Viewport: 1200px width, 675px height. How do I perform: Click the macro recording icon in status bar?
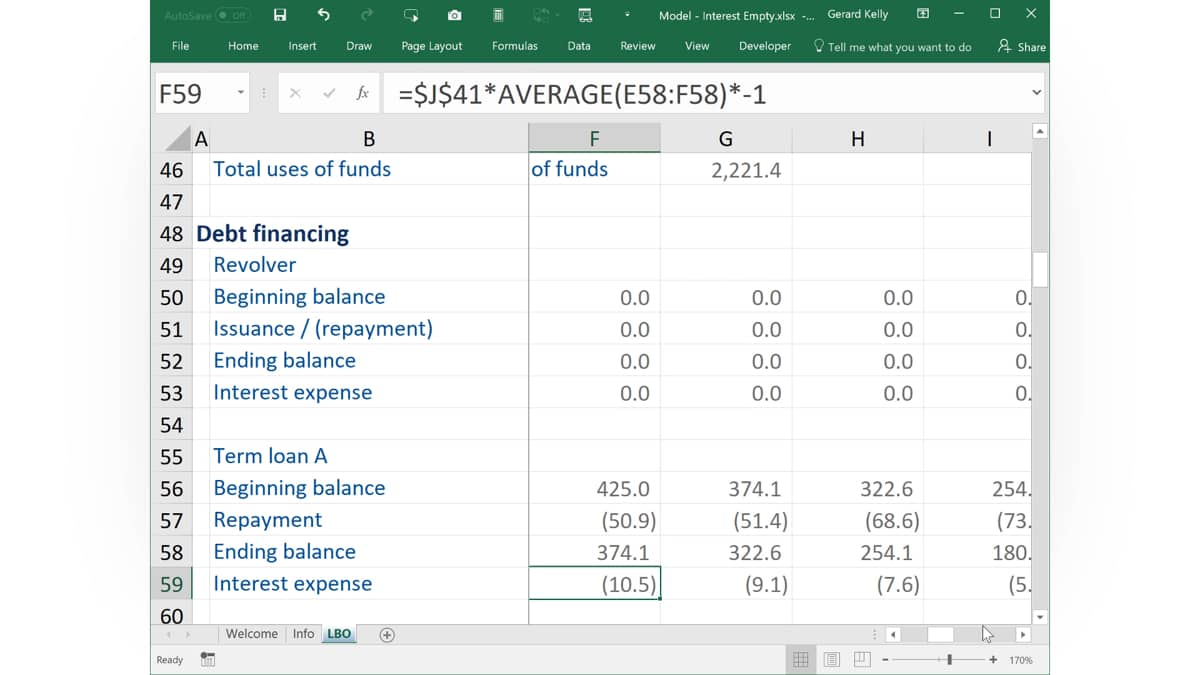pos(208,659)
